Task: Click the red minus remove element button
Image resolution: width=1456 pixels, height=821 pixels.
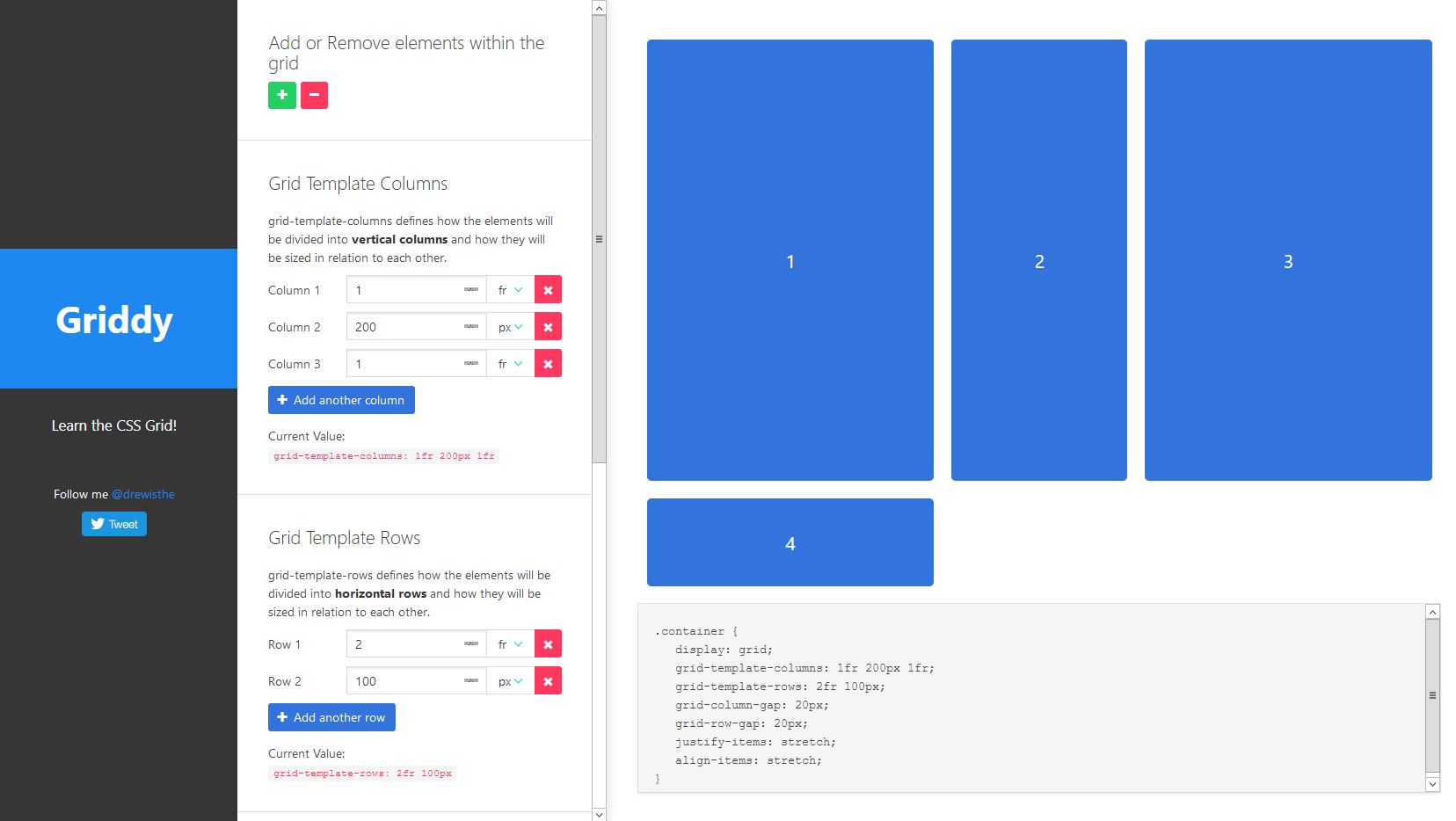Action: [314, 95]
